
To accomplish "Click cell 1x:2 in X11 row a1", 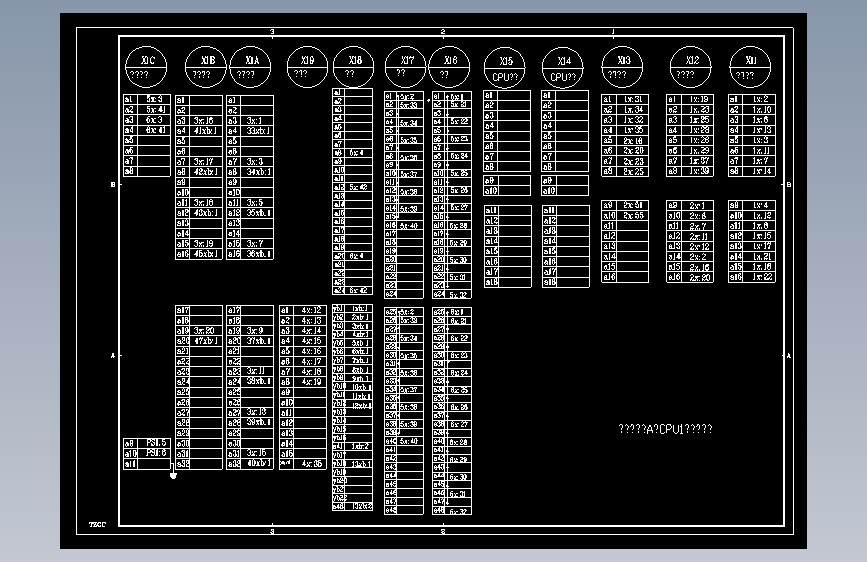I will point(759,100).
